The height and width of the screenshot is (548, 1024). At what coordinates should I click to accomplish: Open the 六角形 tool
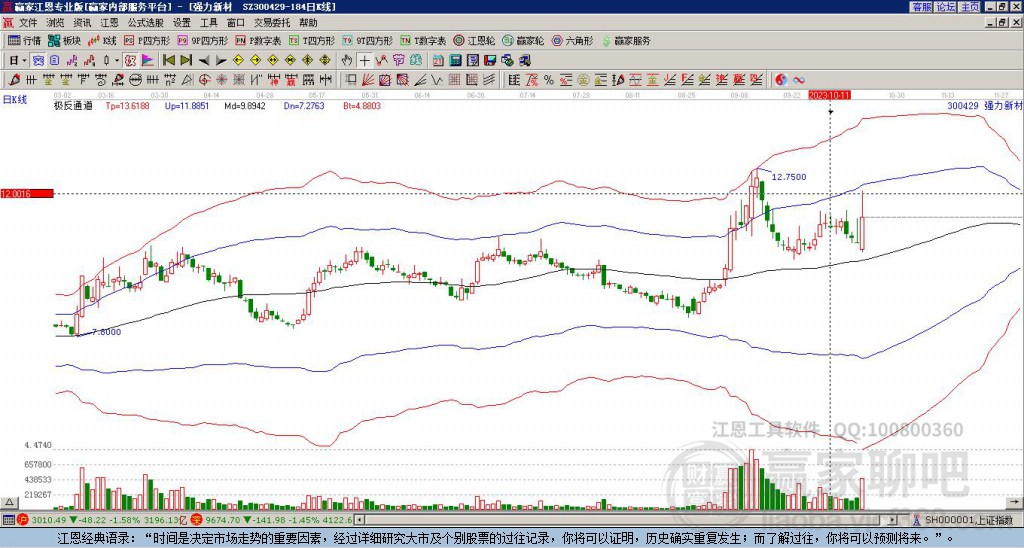pos(572,40)
